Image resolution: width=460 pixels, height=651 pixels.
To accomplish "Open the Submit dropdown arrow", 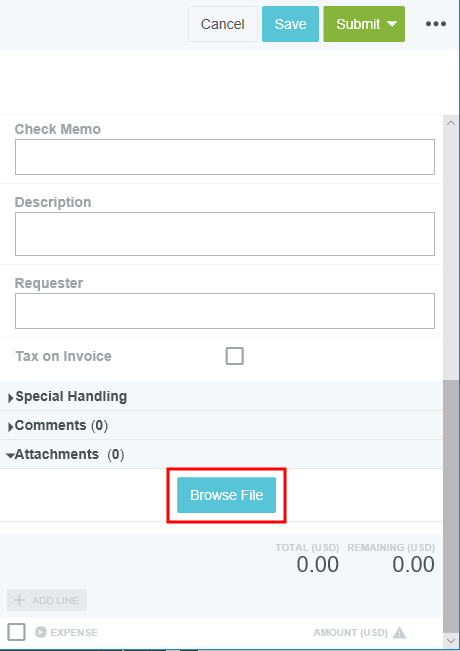I will (x=391, y=24).
